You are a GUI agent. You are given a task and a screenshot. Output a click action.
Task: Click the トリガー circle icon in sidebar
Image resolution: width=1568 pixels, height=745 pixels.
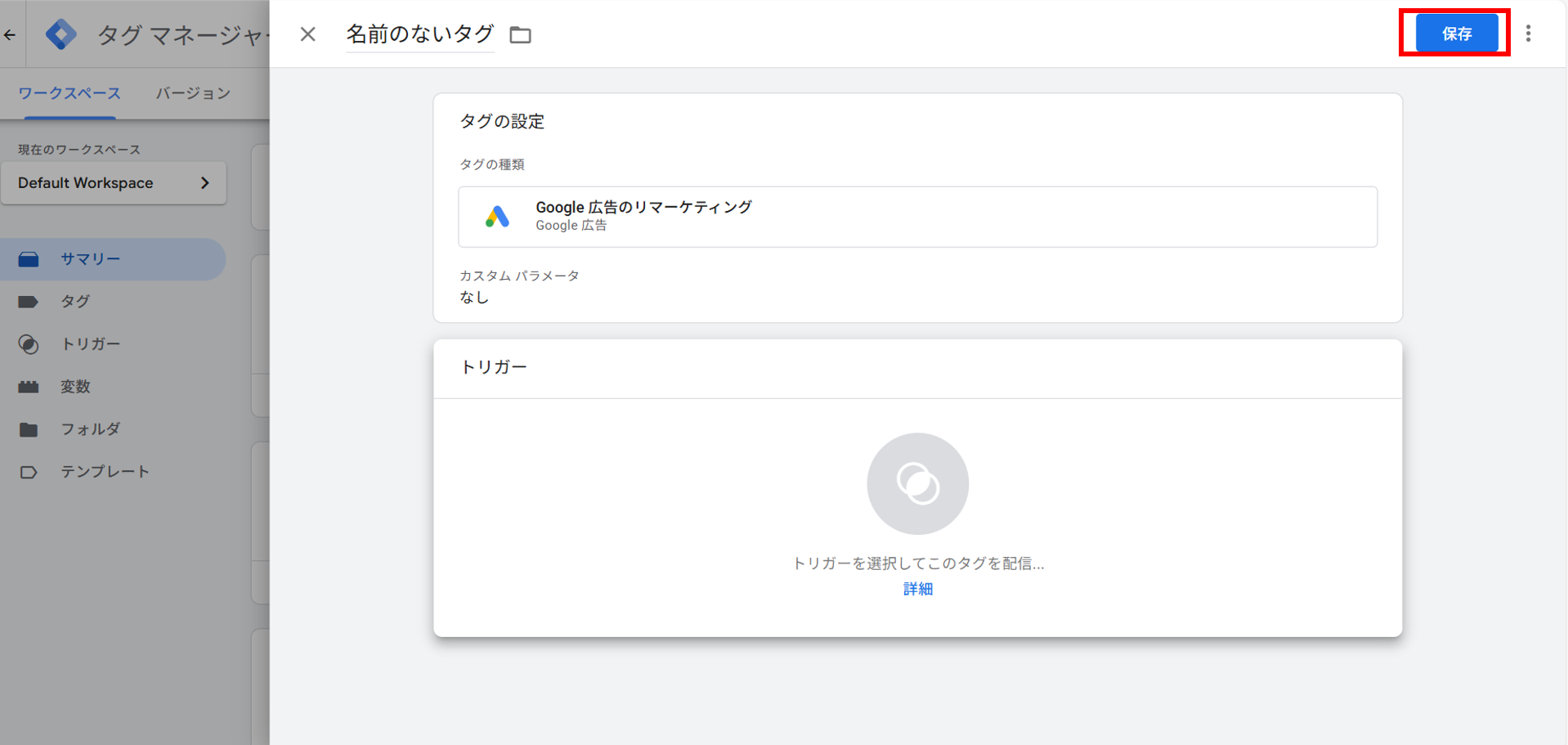pyautogui.click(x=29, y=344)
